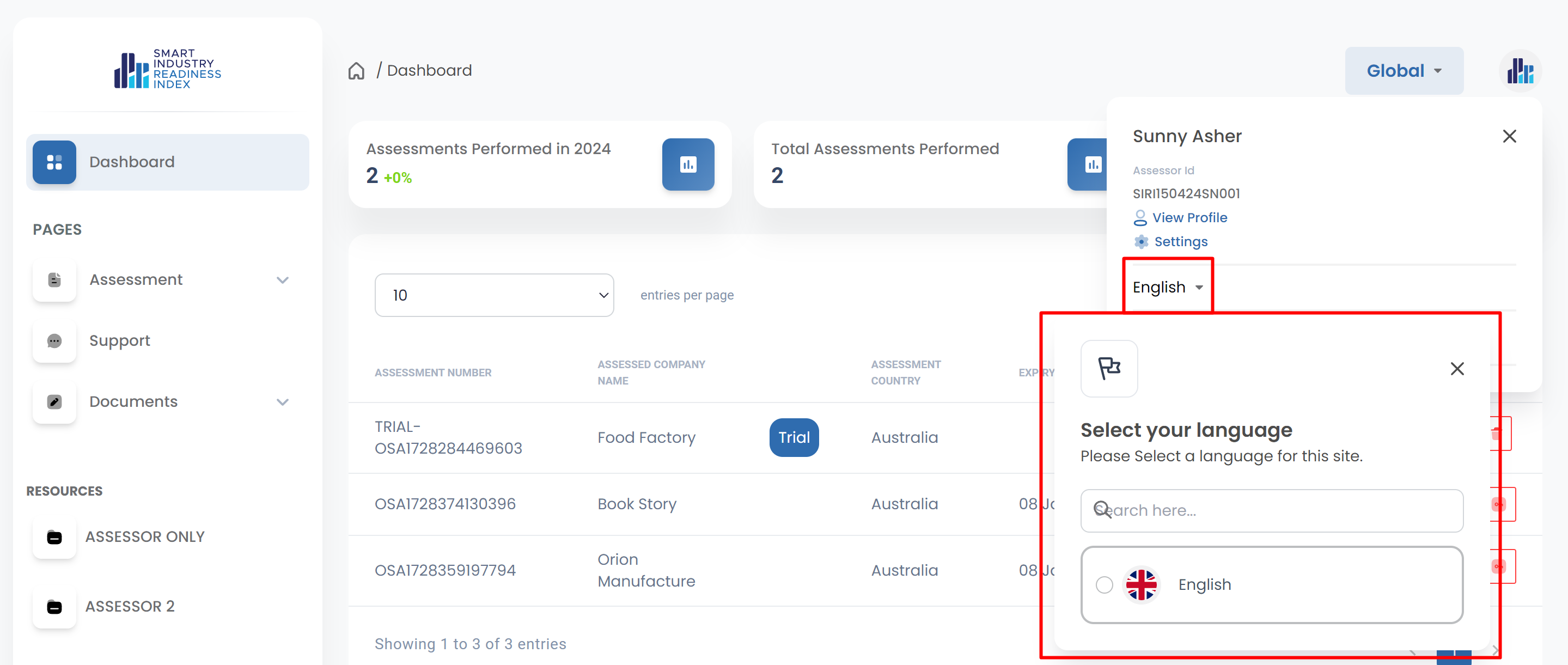1568x665 pixels.
Task: Click the home breadcrumb icon
Action: 356,71
